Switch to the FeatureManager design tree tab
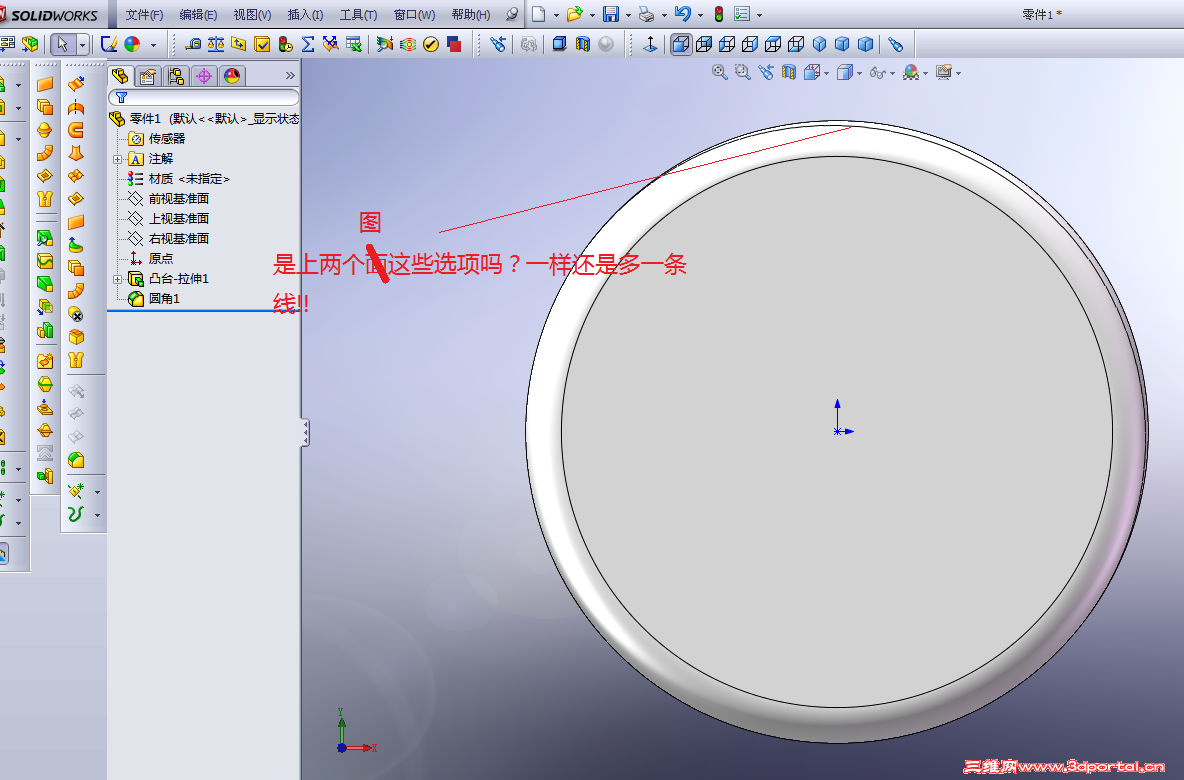Screen dimensions: 1184x780 (x=120, y=76)
